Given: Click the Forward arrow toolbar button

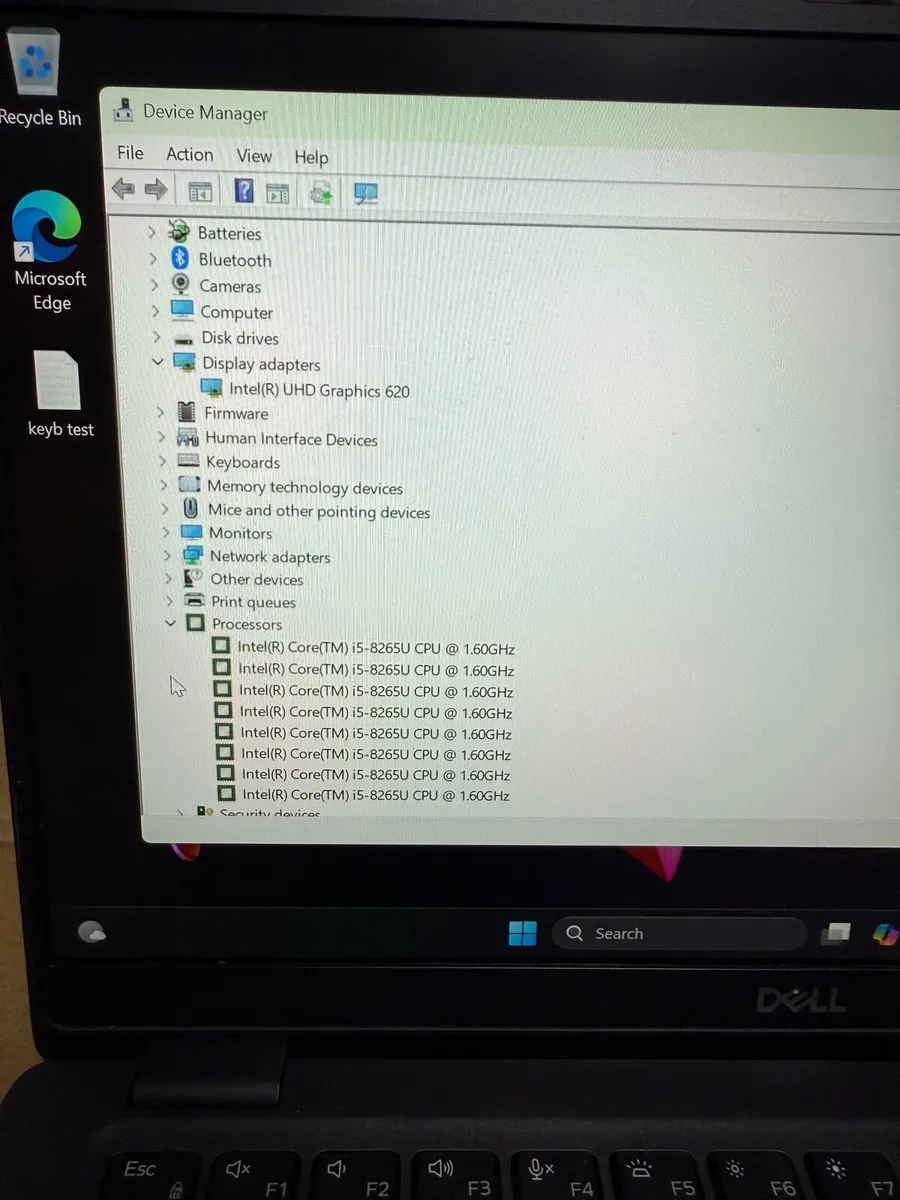Looking at the screenshot, I should click(156, 189).
